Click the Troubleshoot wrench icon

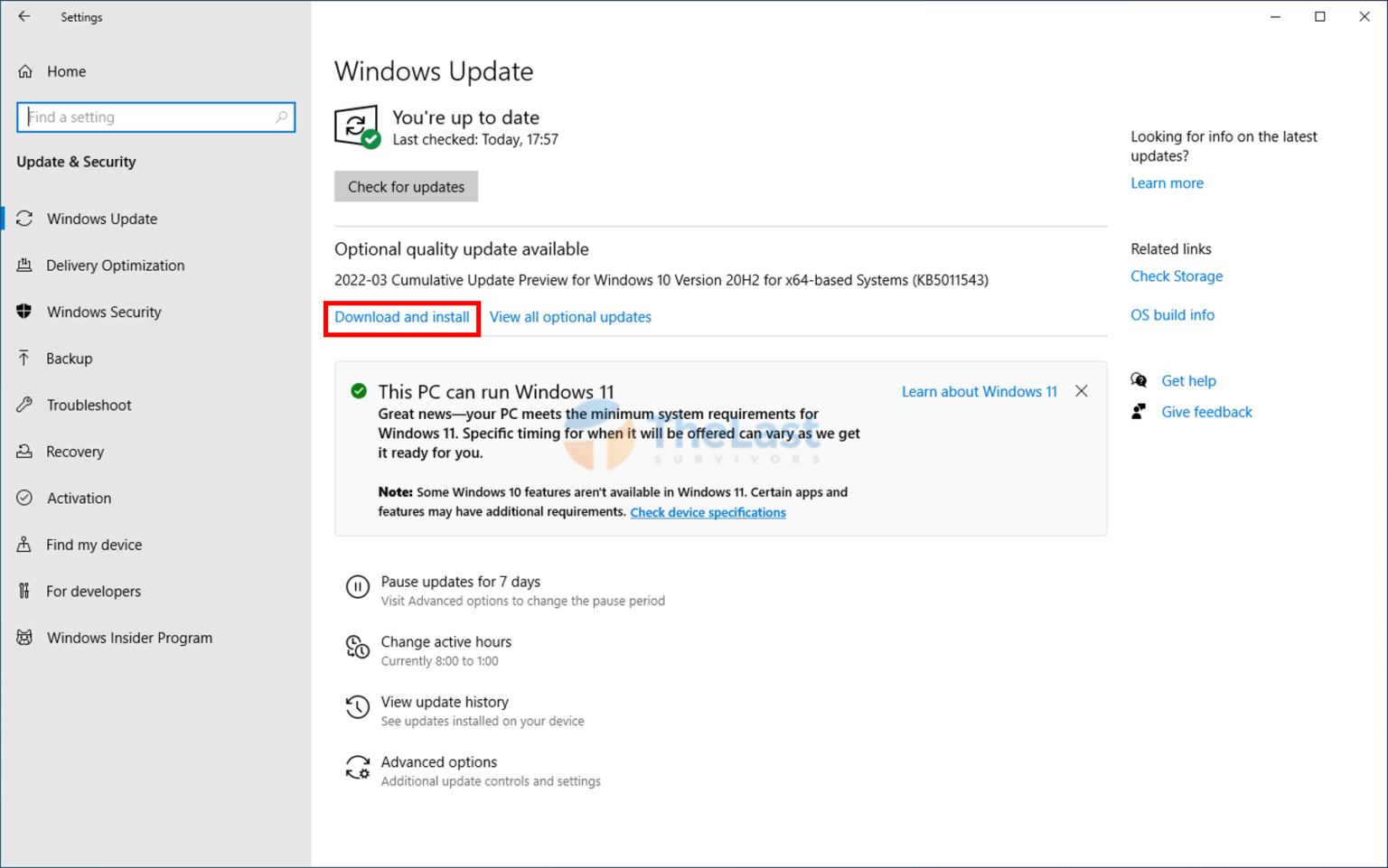24,405
